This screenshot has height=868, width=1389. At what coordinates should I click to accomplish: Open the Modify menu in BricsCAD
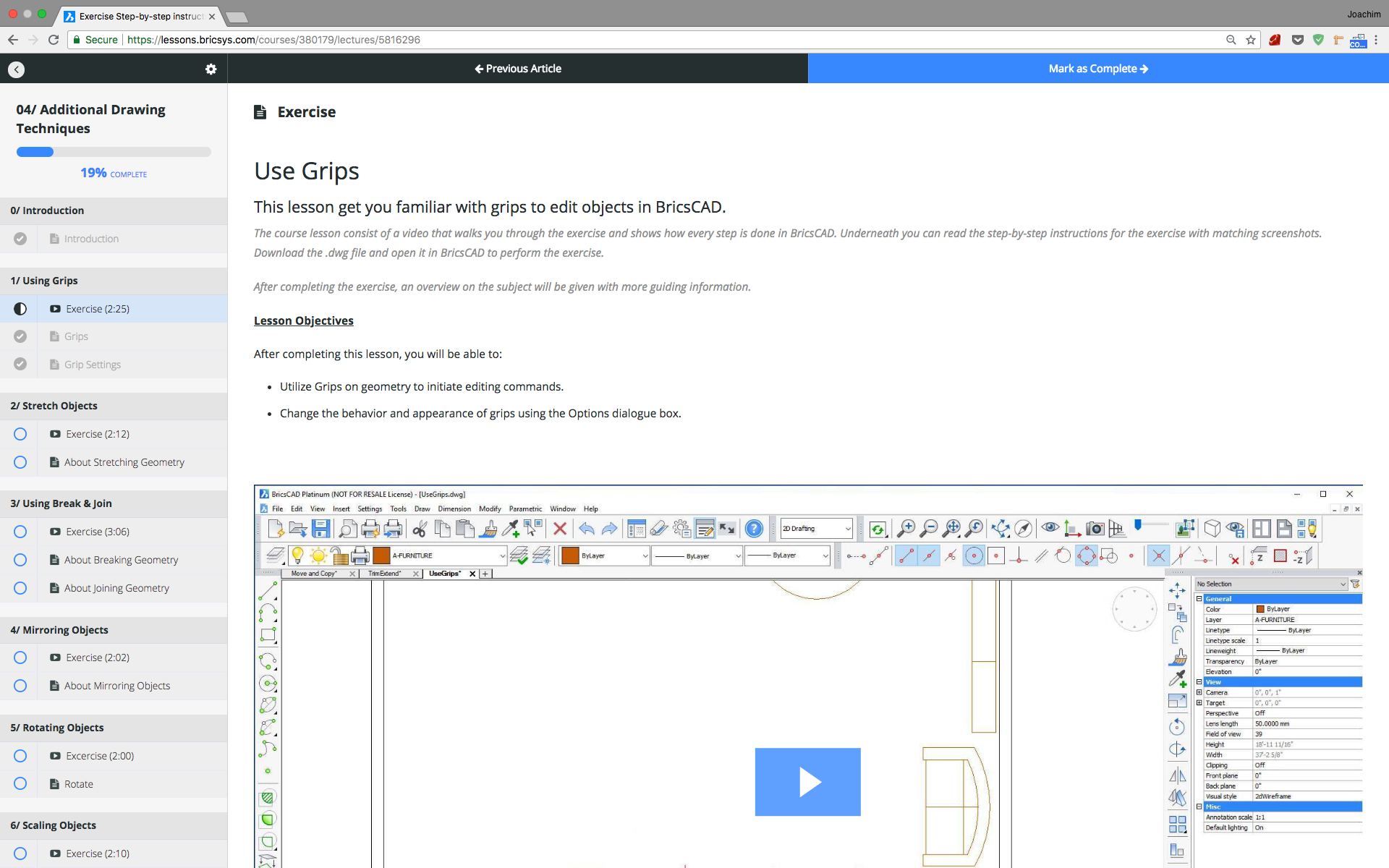pyautogui.click(x=490, y=509)
